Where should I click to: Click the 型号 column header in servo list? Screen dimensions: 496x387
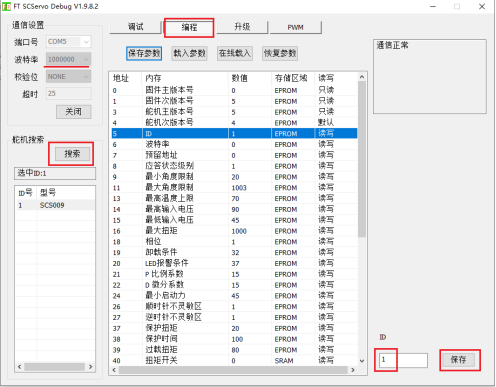[66, 193]
